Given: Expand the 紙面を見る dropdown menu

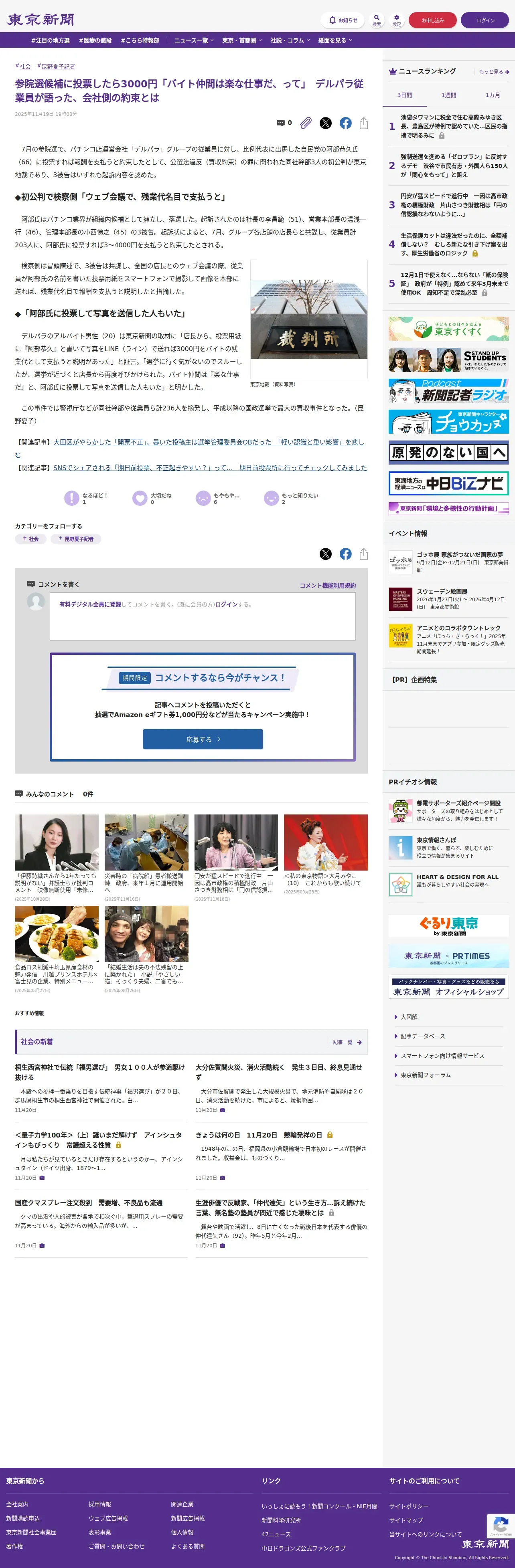Looking at the screenshot, I should click(x=335, y=41).
